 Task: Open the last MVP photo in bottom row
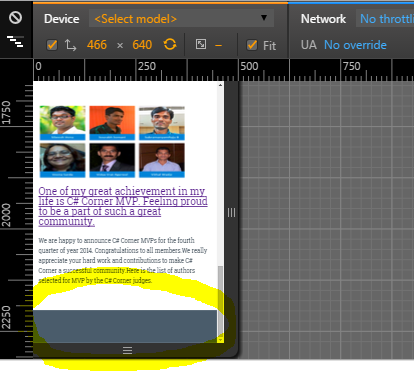pos(162,160)
